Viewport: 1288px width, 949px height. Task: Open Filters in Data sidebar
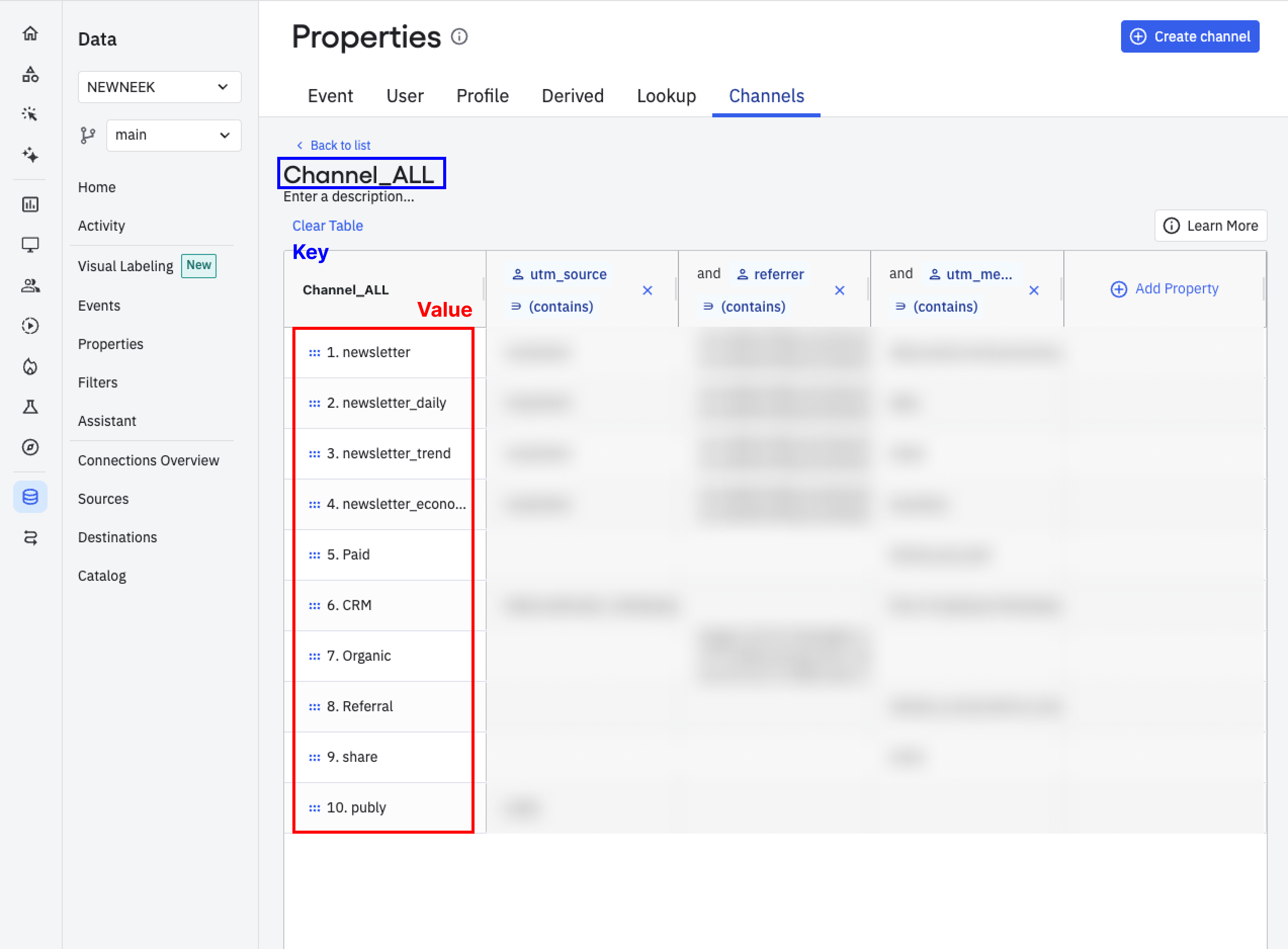click(x=98, y=382)
